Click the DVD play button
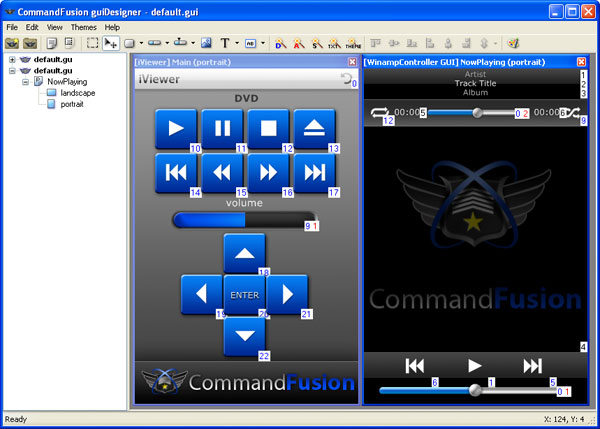 click(176, 129)
